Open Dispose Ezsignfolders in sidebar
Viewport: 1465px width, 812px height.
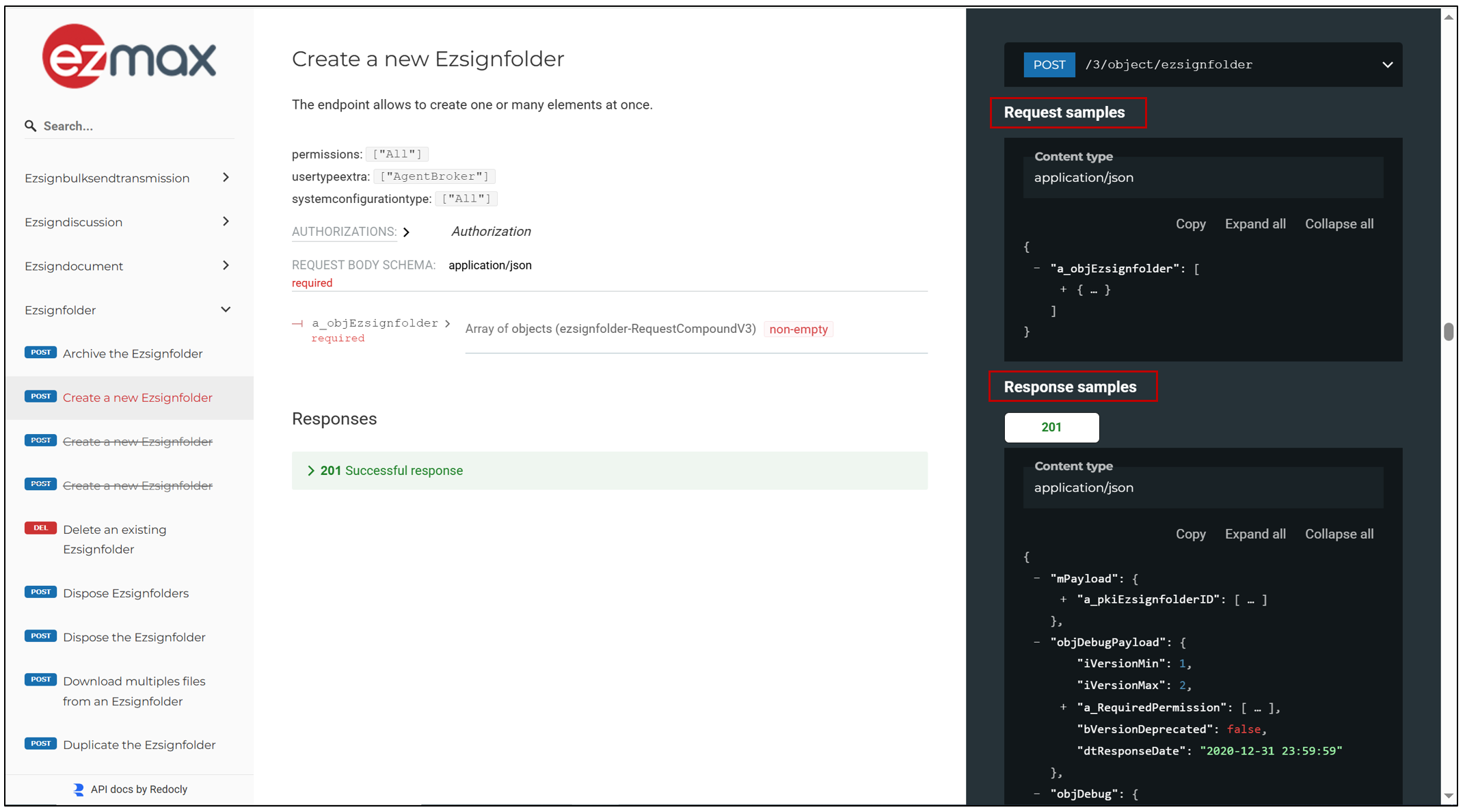coord(126,593)
